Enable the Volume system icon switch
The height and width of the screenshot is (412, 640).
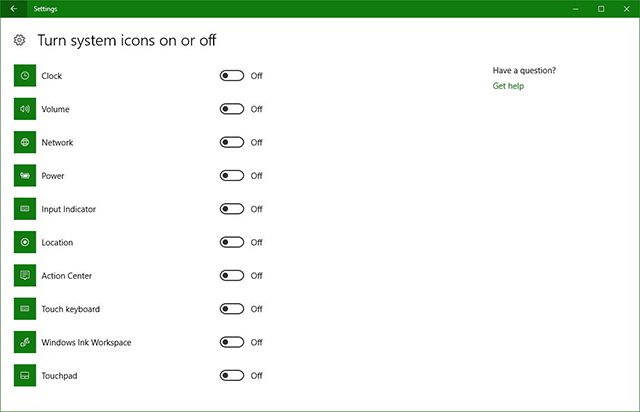click(232, 109)
